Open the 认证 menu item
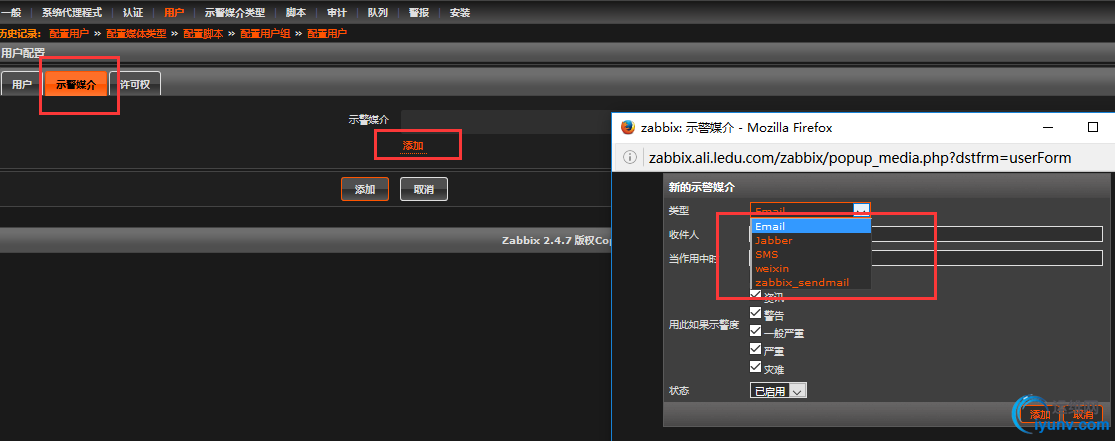This screenshot has width=1115, height=441. tap(132, 13)
